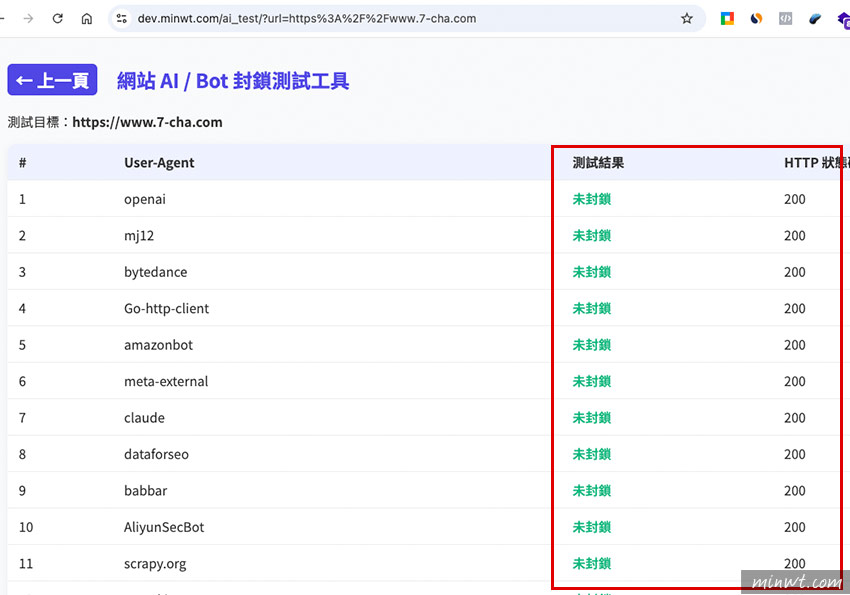Select the openai row name
The image size is (850, 595).
[145, 199]
